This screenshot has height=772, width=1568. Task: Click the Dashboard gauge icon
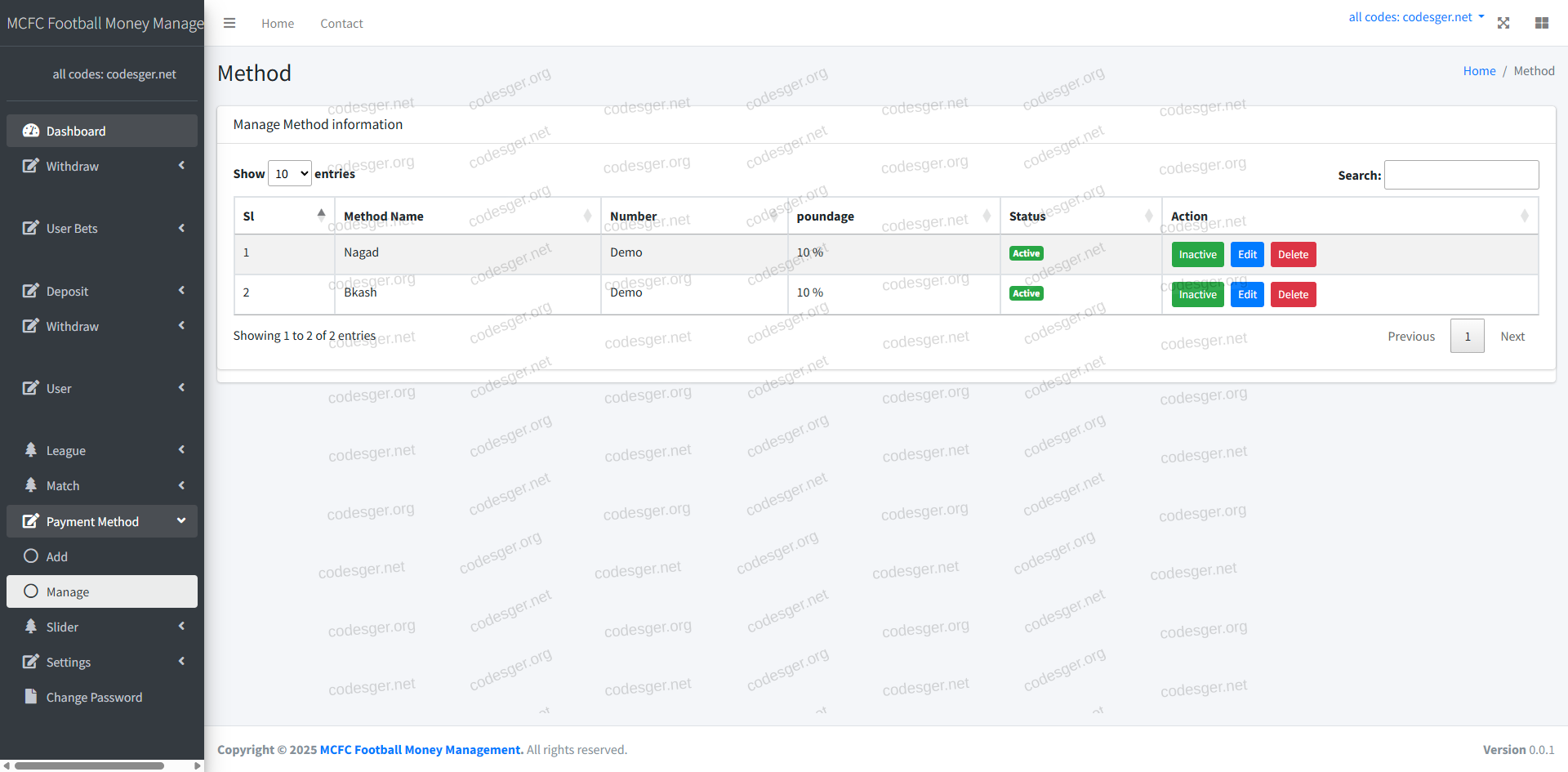pos(31,131)
